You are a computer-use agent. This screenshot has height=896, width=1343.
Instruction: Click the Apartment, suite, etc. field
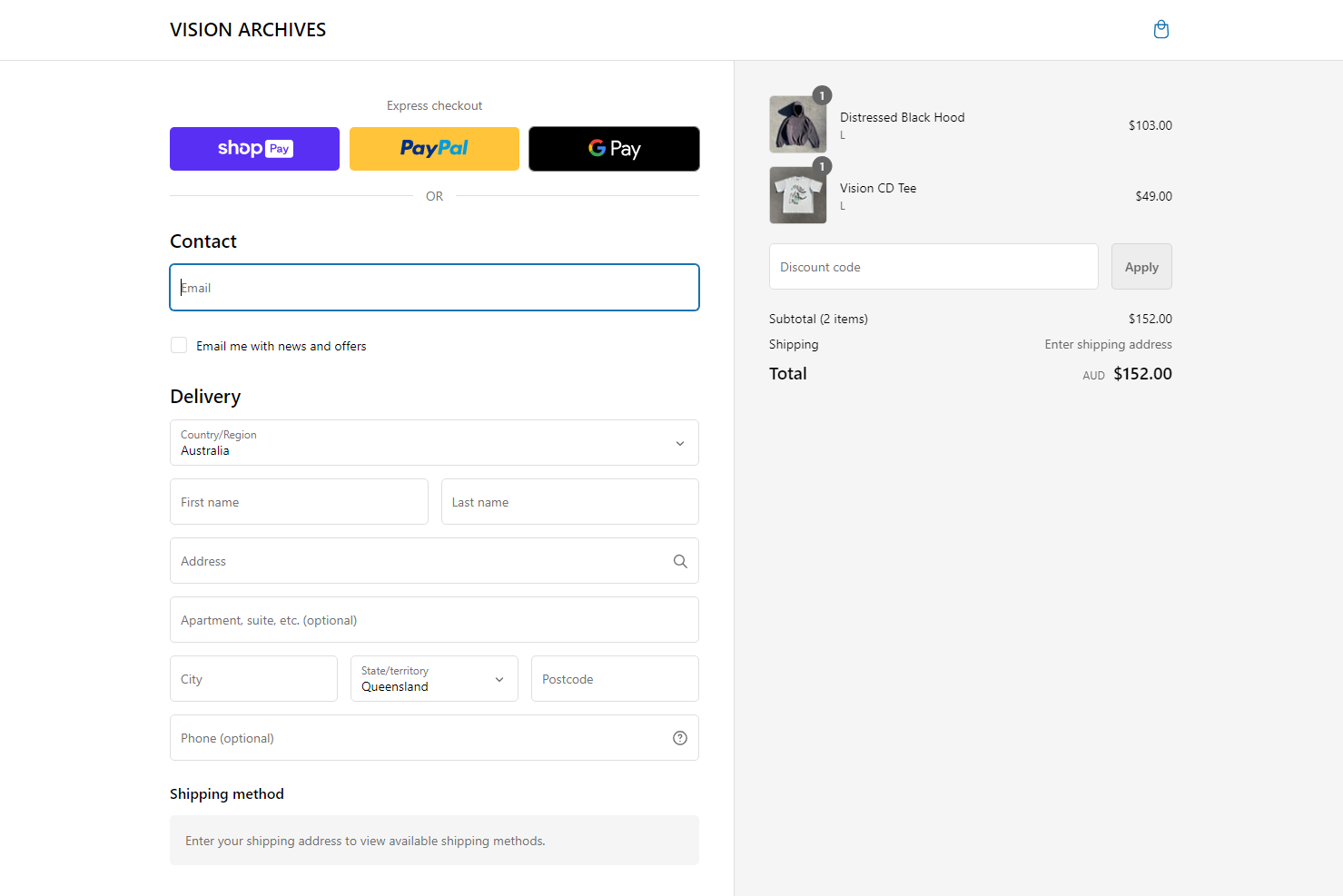coord(434,620)
